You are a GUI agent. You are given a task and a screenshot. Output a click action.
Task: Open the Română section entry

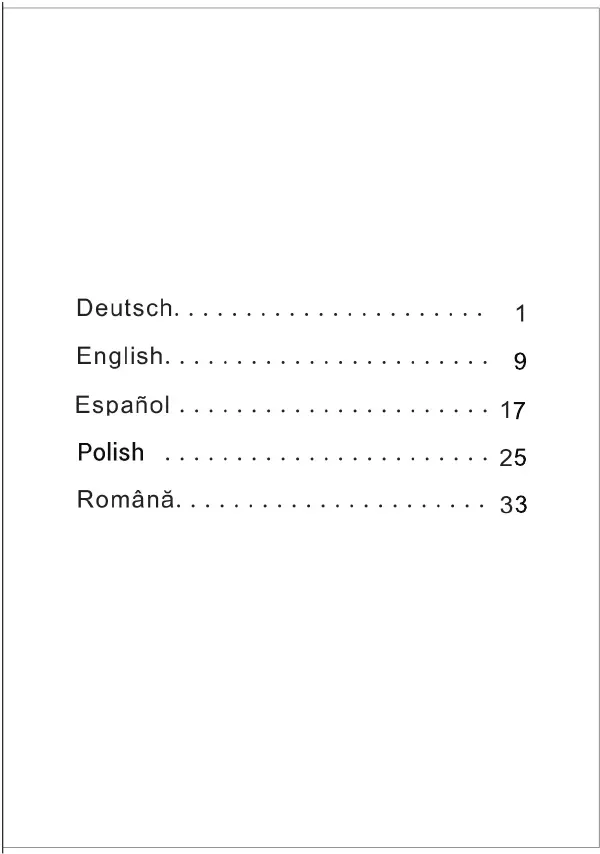coord(126,499)
